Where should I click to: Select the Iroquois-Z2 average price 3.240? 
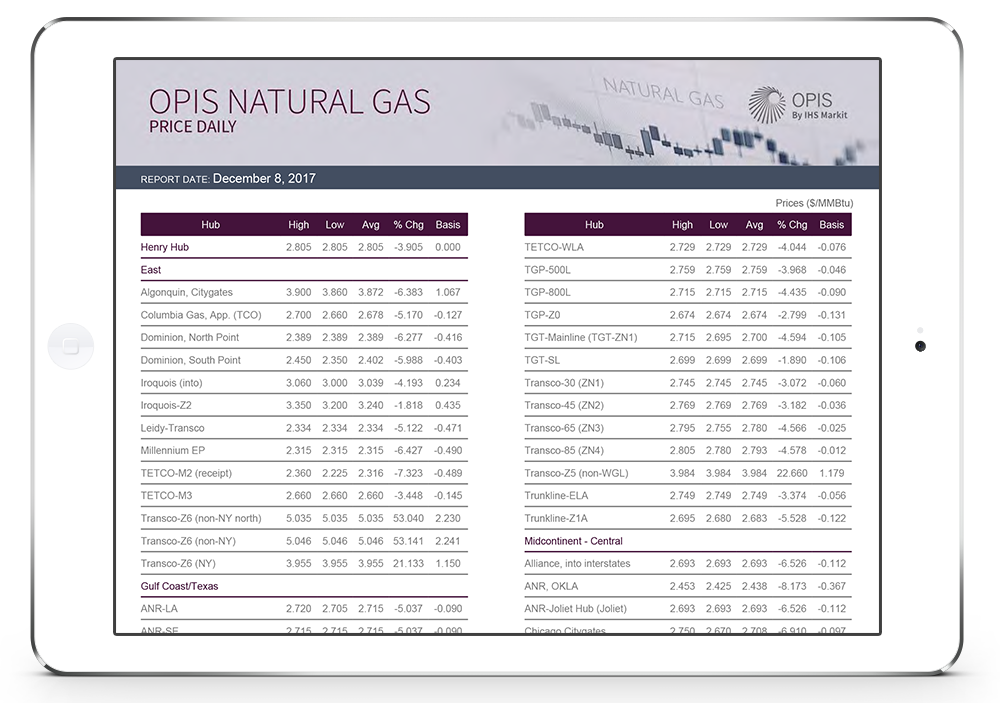click(x=371, y=405)
